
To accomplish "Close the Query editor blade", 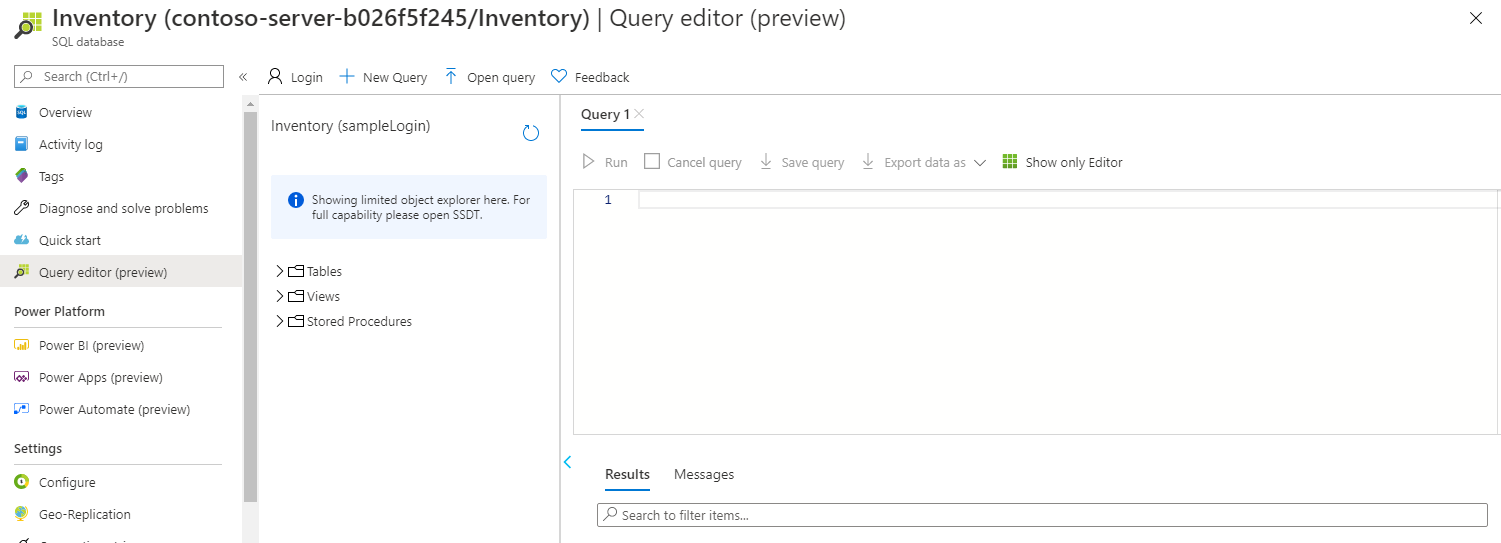I will click(1476, 18).
